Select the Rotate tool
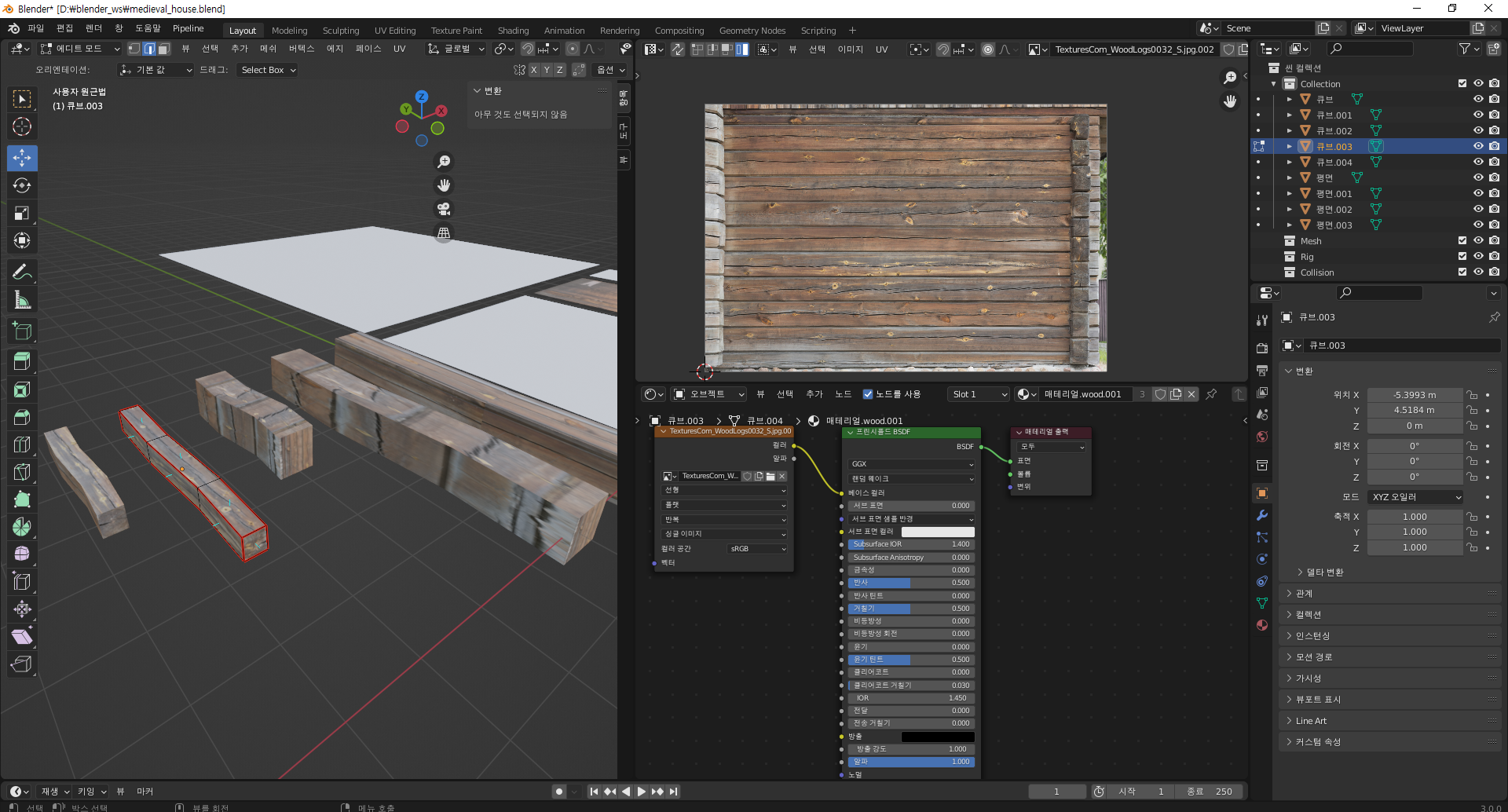 point(22,185)
